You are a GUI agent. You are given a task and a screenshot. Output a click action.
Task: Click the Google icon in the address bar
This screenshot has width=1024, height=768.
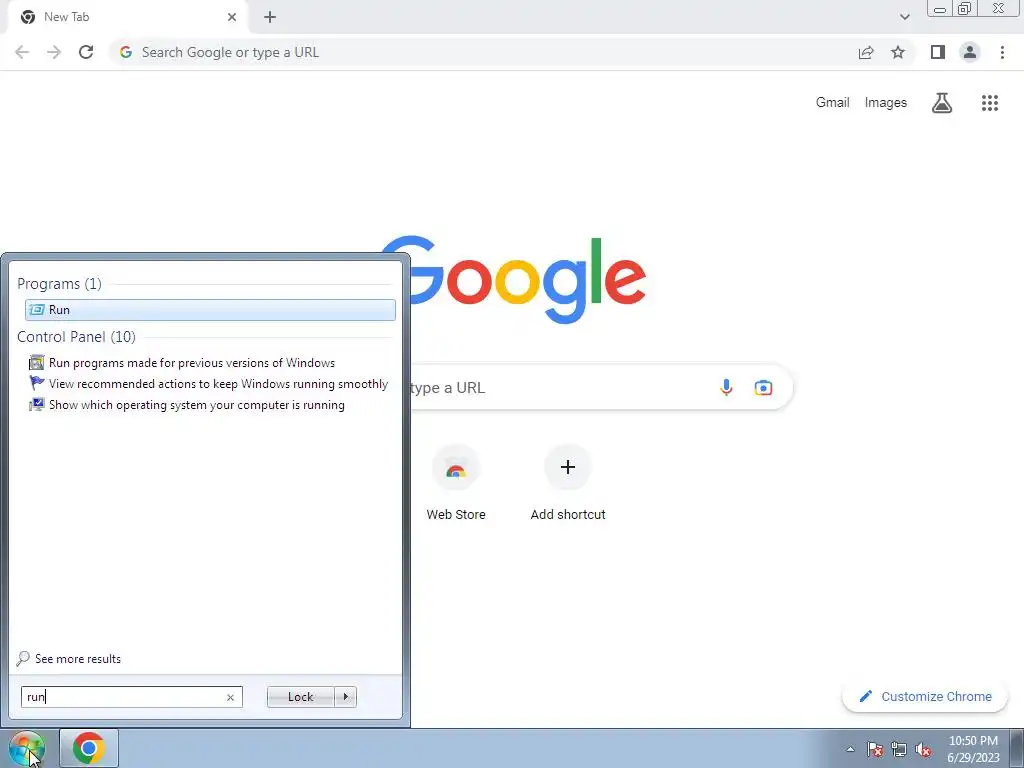coord(126,52)
